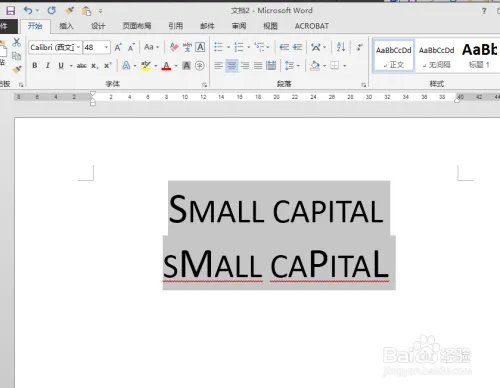Open underline style dropdown arrow
Image resolution: width=500 pixels, height=388 pixels.
pos(71,66)
